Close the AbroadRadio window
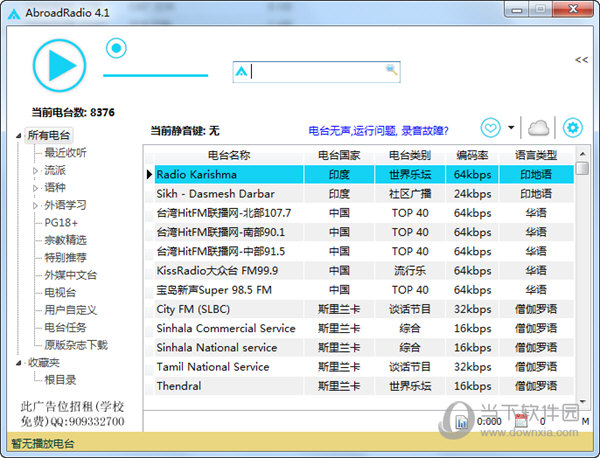This screenshot has height=458, width=600. coord(573,9)
